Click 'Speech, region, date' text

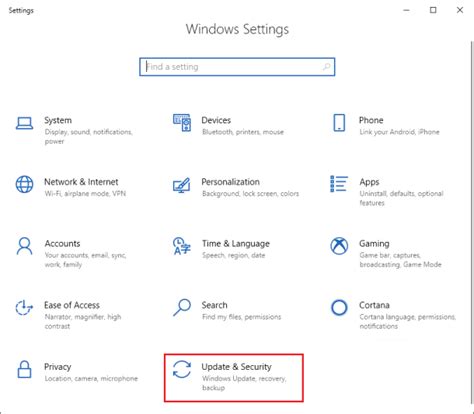point(234,255)
